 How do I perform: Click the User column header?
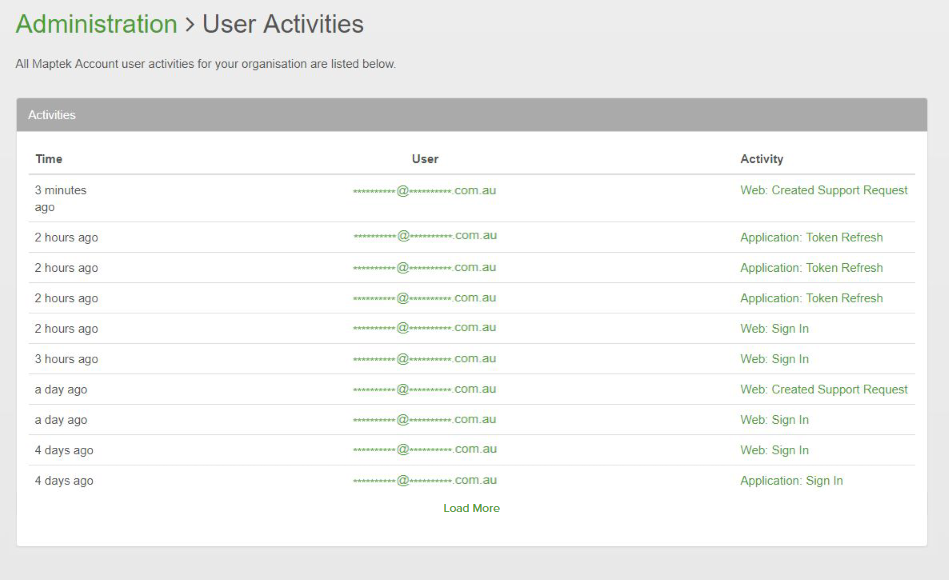click(425, 159)
